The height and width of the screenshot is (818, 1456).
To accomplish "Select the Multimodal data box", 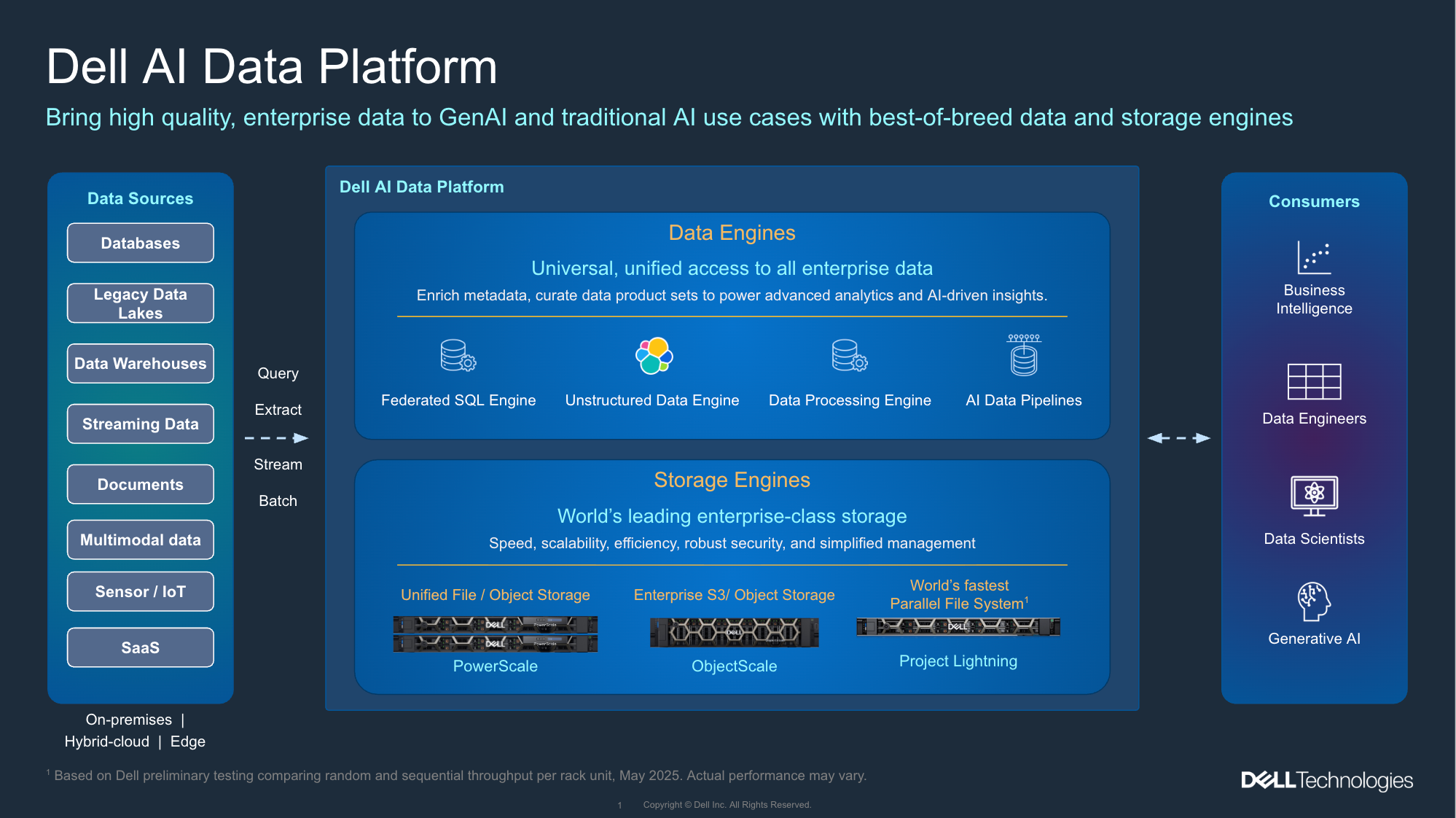I will [x=141, y=540].
